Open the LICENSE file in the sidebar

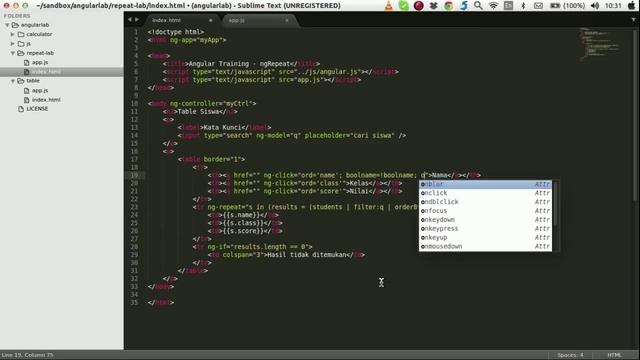37,109
